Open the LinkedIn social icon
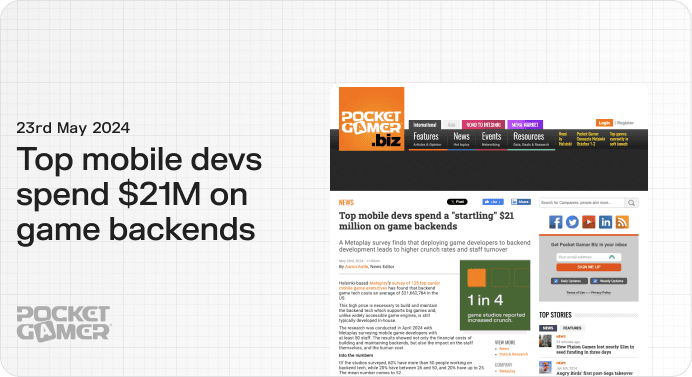Viewport: 692px width, 377px height. coord(606,222)
